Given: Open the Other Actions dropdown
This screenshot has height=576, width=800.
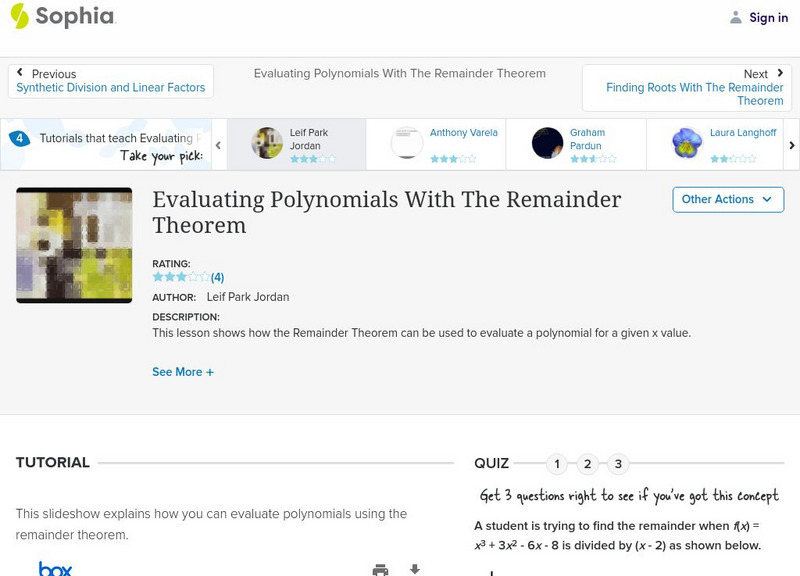Looking at the screenshot, I should (726, 199).
